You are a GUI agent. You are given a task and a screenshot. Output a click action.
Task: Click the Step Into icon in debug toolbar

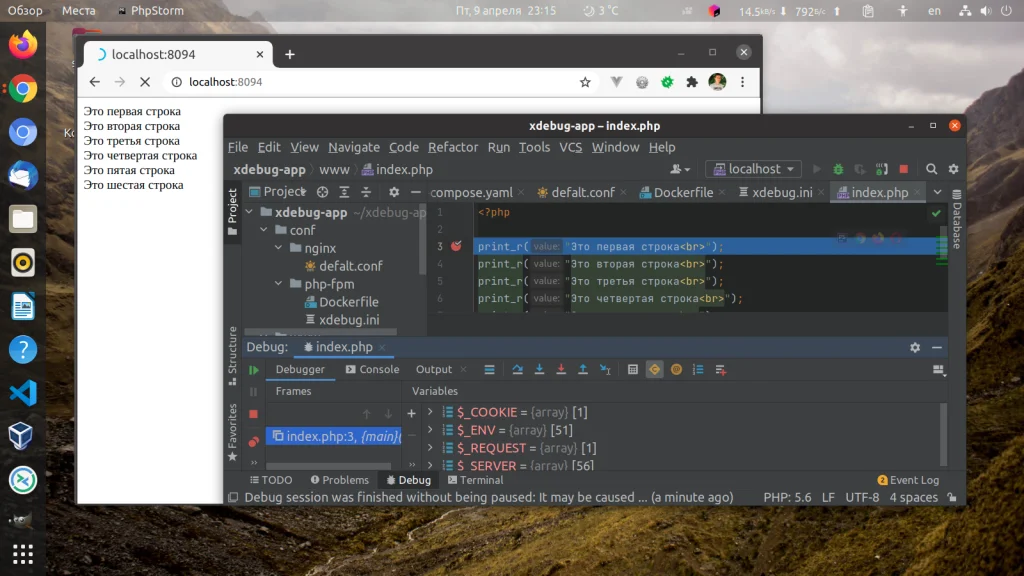[x=539, y=369]
